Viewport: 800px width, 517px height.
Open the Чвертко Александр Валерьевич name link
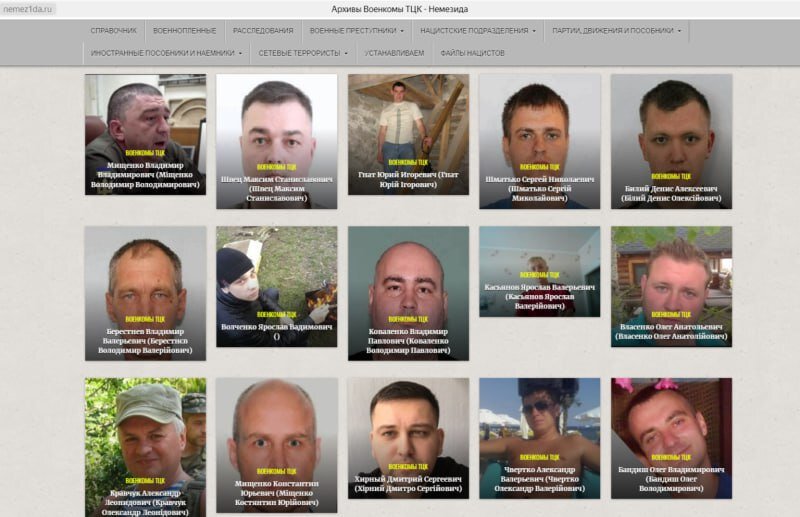click(540, 479)
